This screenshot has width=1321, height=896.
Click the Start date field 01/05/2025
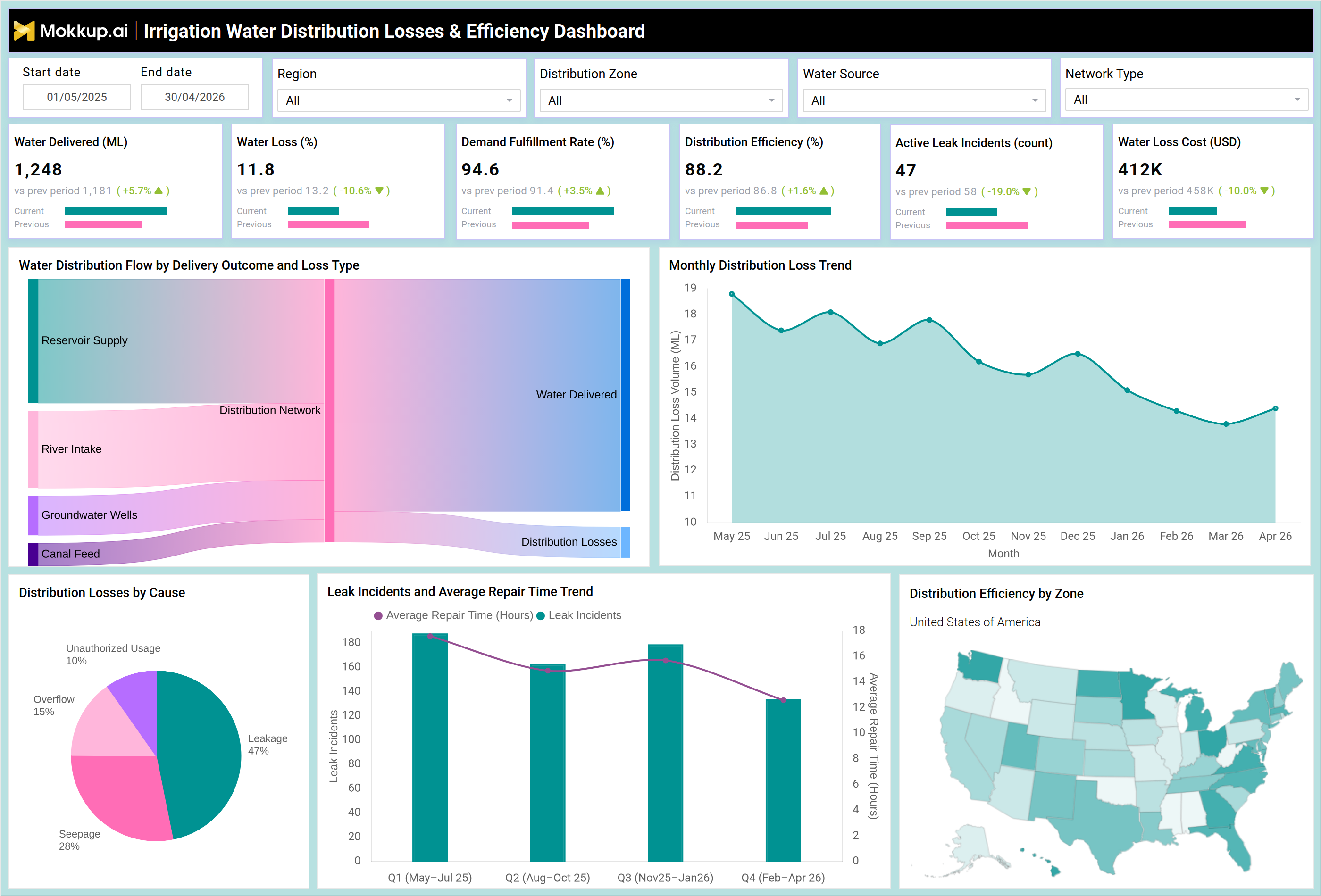pos(77,97)
